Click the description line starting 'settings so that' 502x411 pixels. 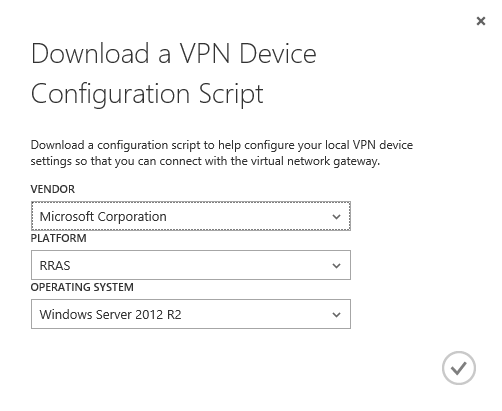click(x=205, y=161)
